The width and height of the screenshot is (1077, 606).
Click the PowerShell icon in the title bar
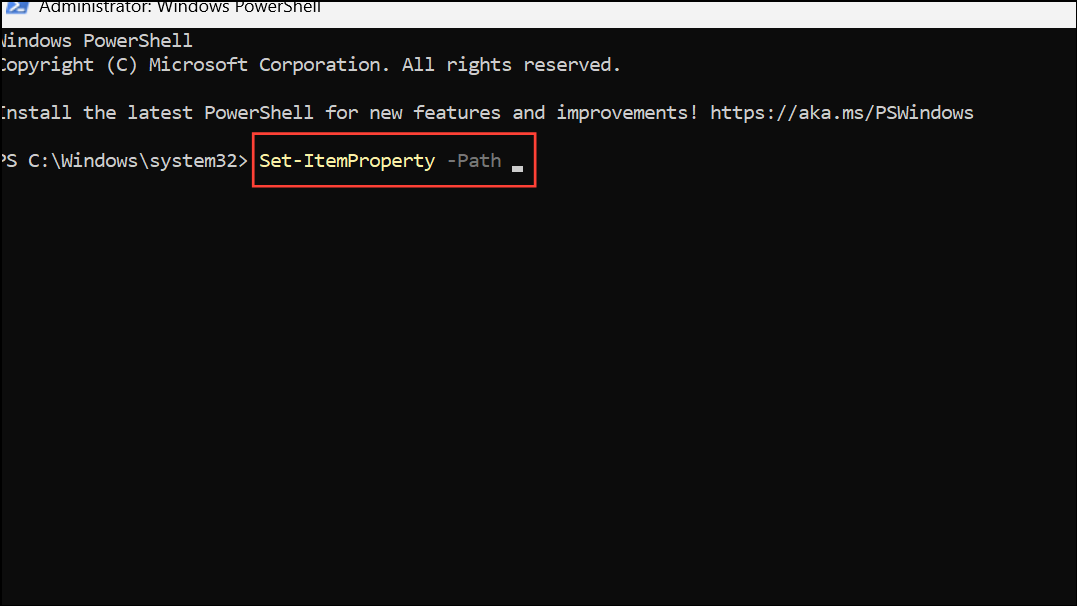[16, 8]
